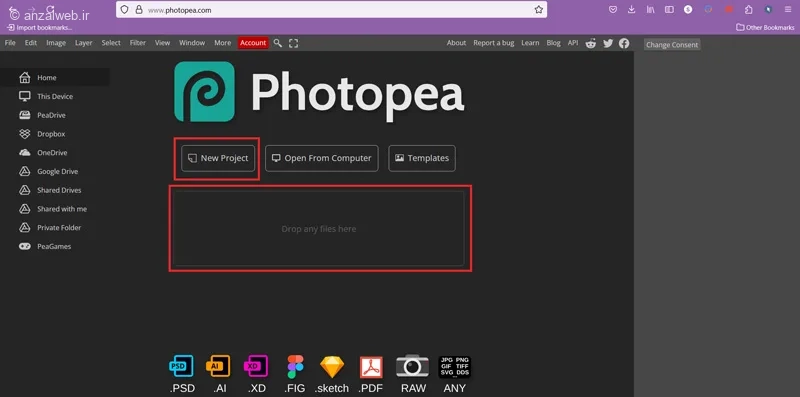Click Import bookmarks link

(39, 28)
